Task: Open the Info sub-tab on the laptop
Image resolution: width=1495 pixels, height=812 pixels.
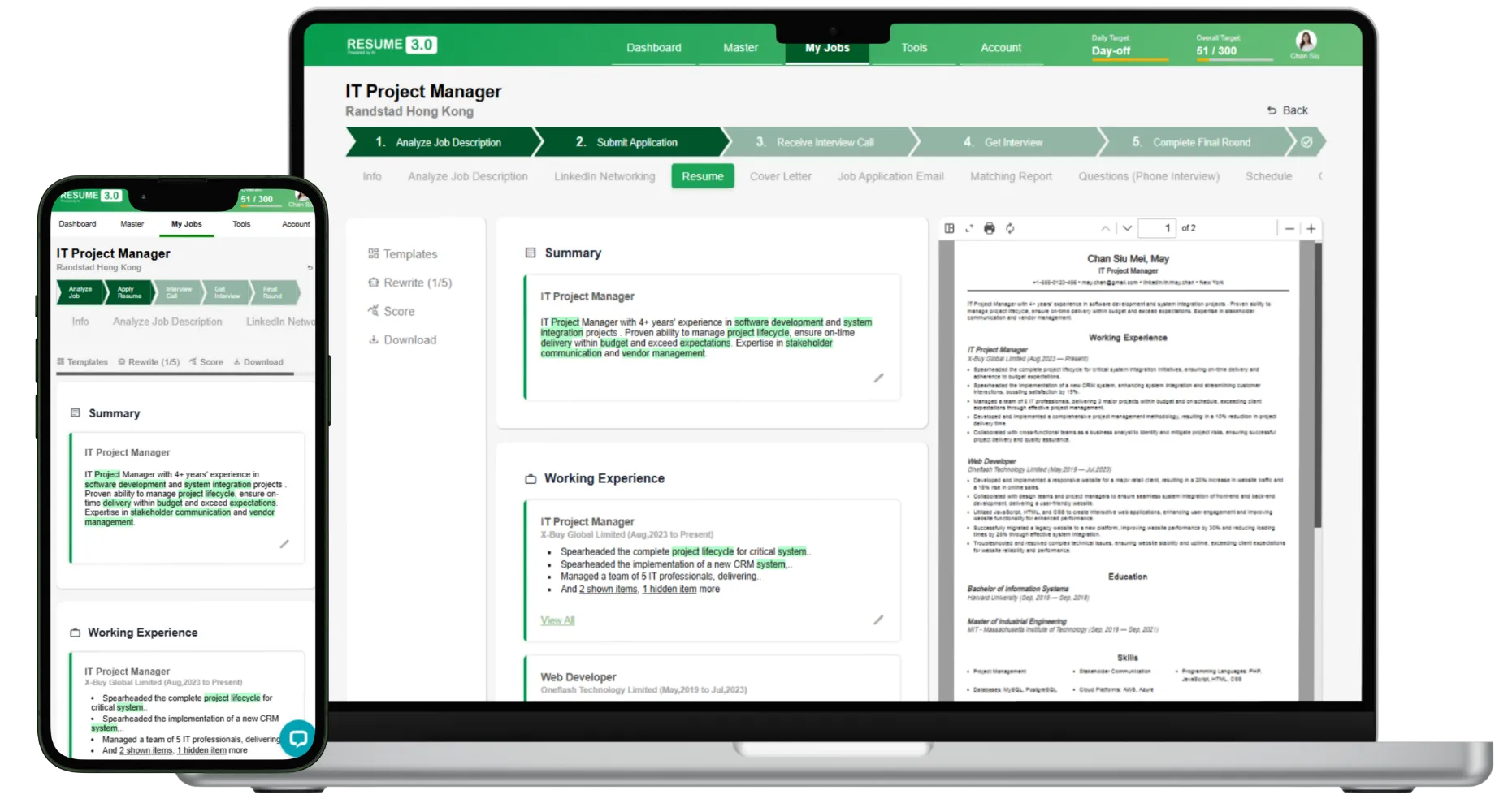Action: point(372,176)
